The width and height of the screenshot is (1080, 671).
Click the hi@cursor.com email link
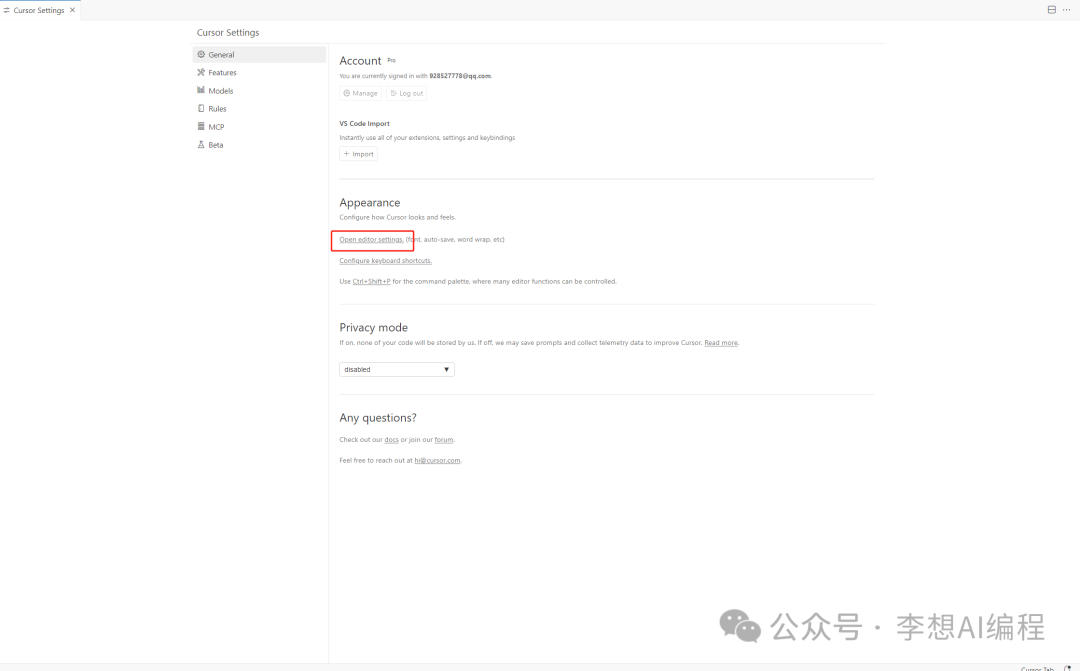pos(437,461)
